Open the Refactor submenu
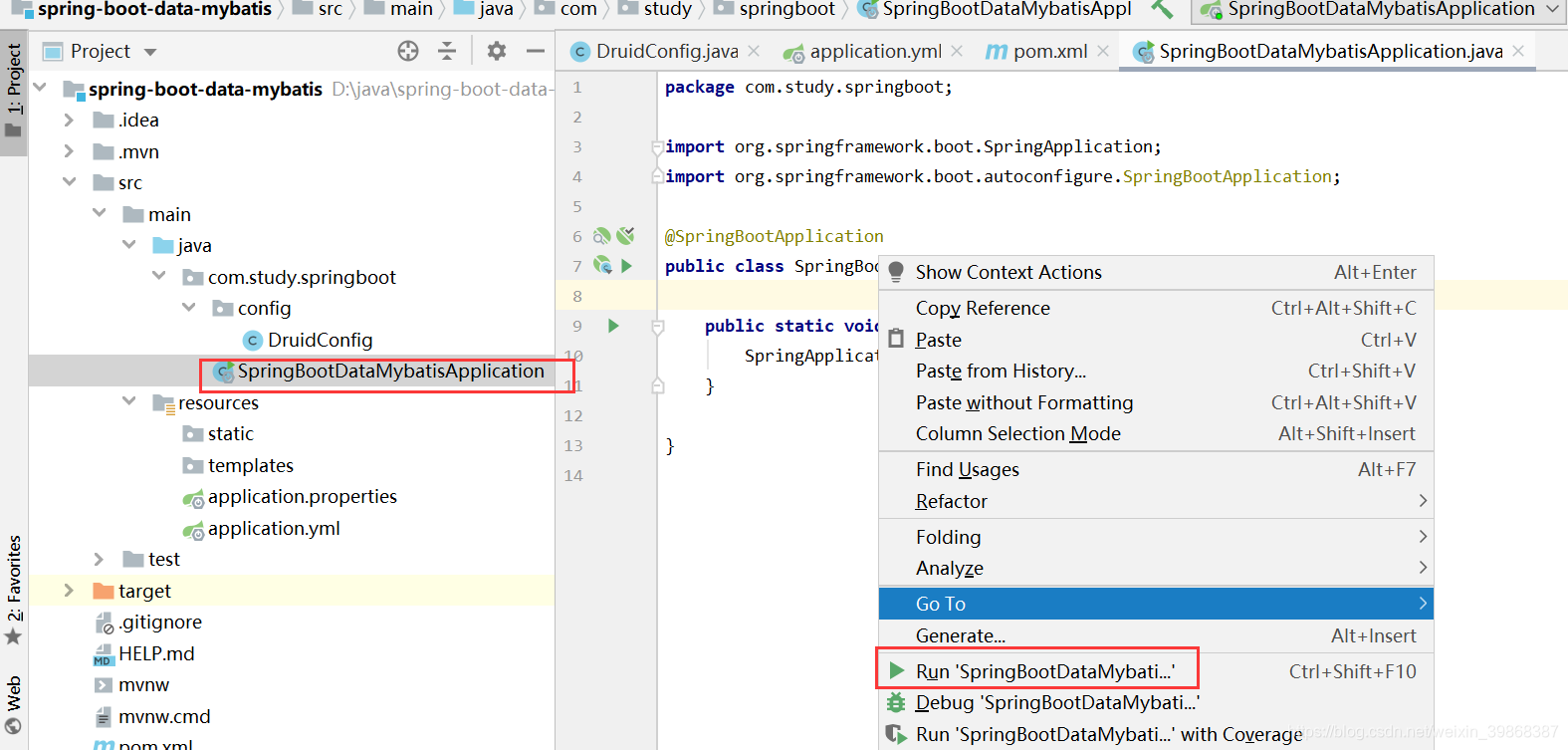The height and width of the screenshot is (750, 1568). point(1156,501)
